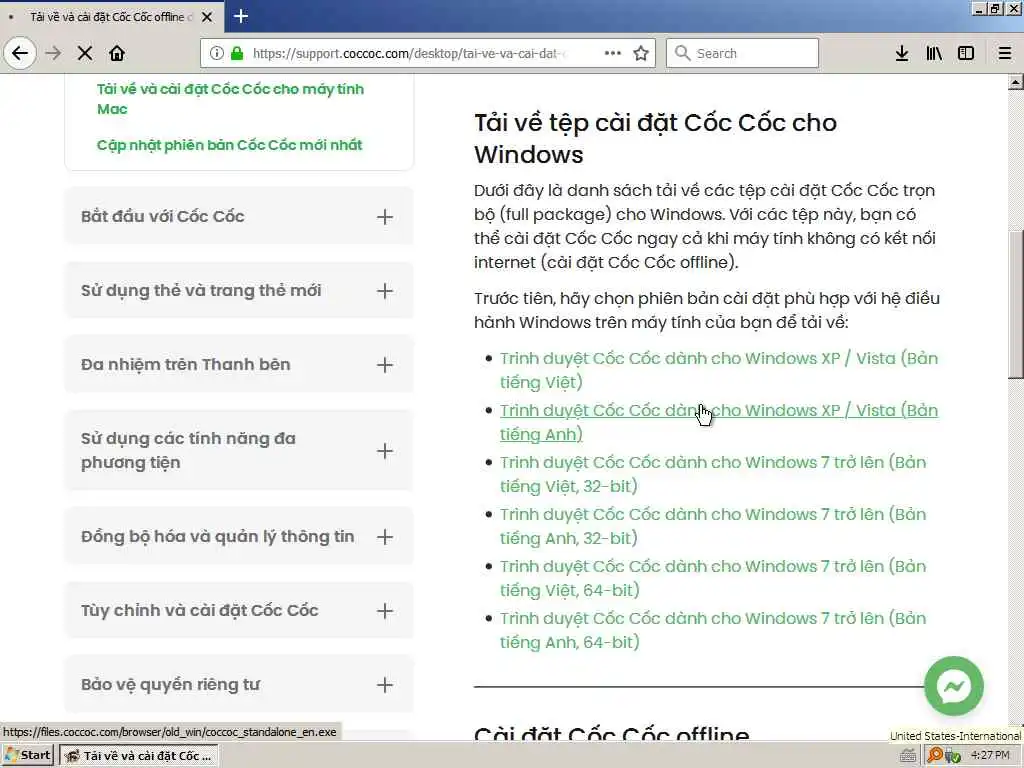Viewport: 1024px width, 768px height.
Task: Click the Windows Start button
Action: point(28,756)
